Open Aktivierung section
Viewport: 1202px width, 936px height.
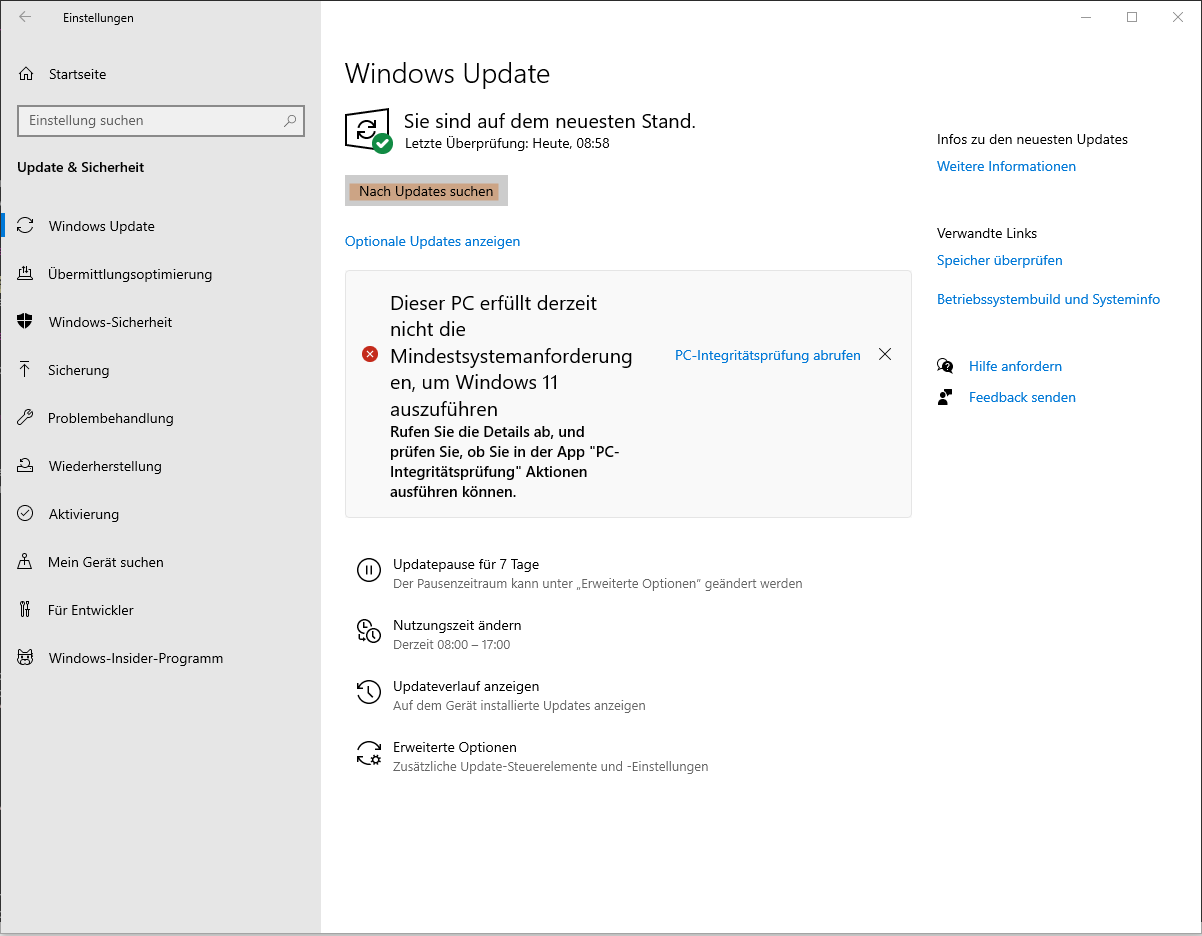point(161,514)
